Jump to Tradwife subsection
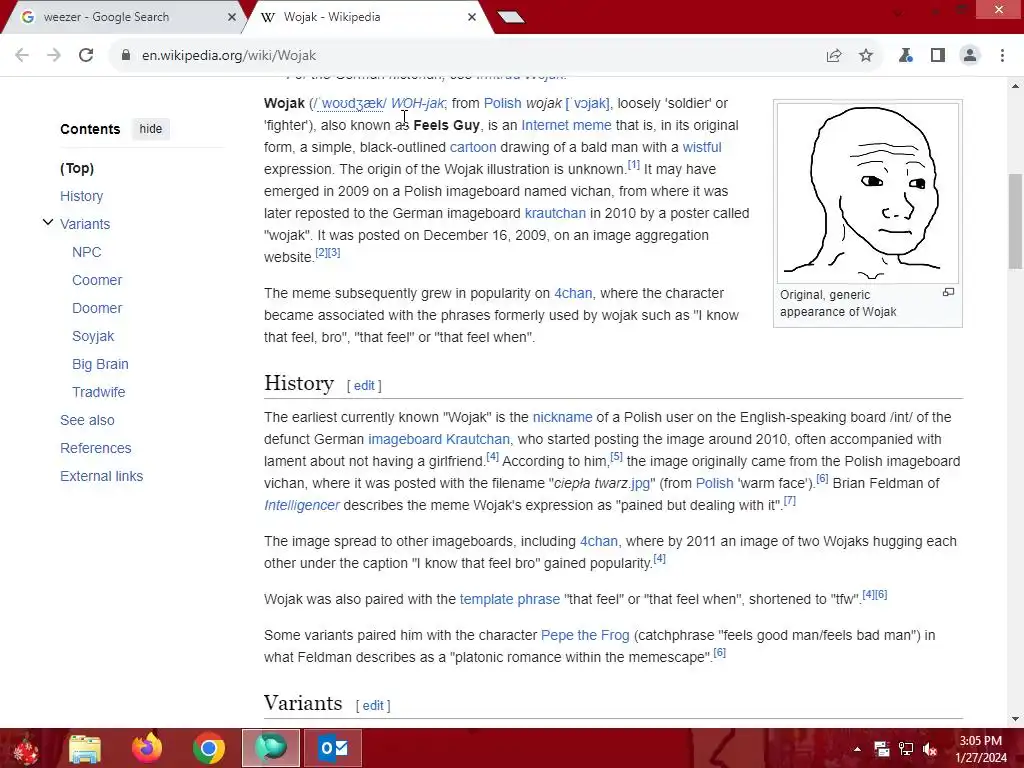 (99, 392)
